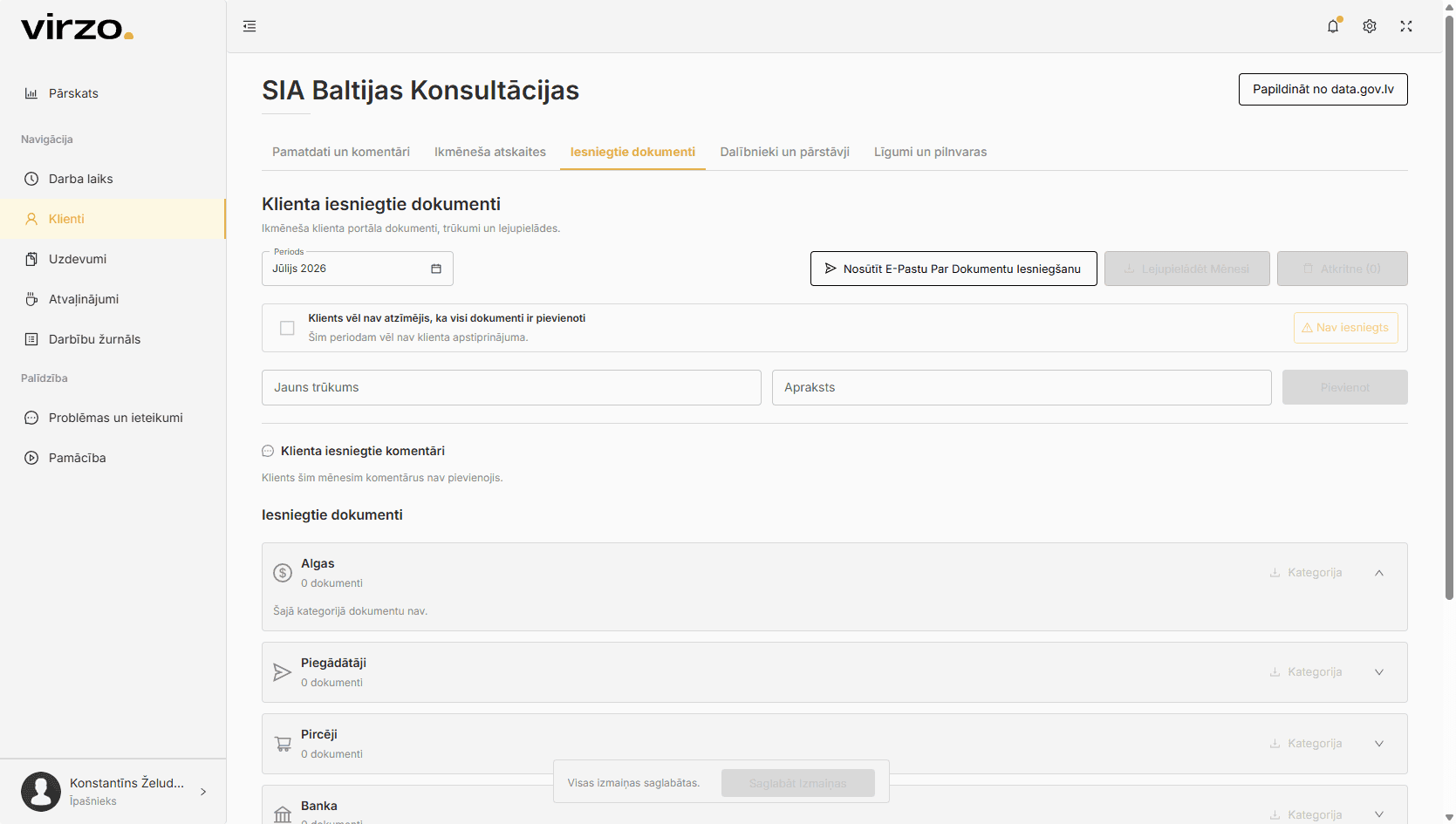
Task: Expand the Piegādātāji category section
Action: [1379, 672]
